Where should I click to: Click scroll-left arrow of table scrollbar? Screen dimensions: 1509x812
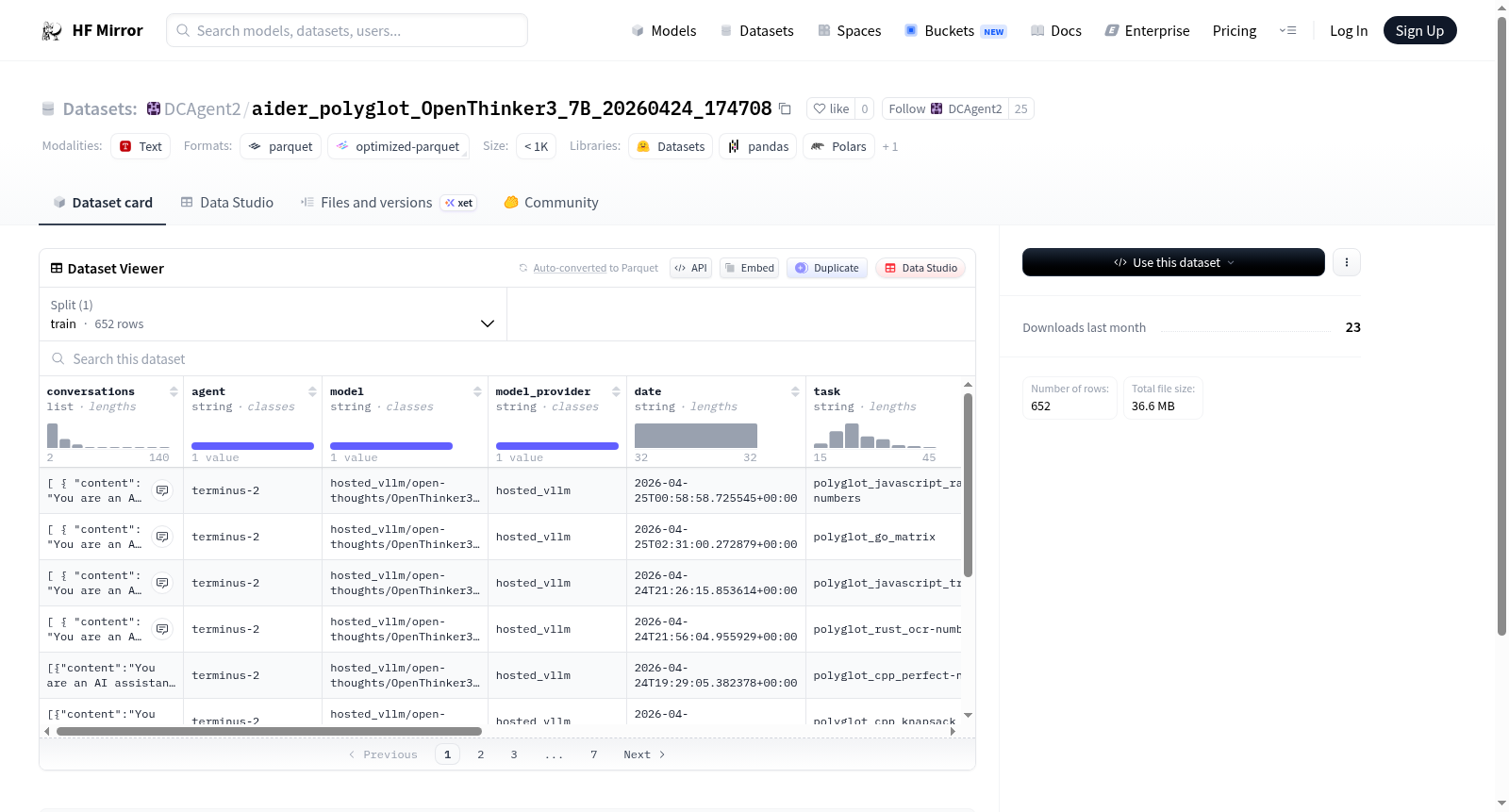(x=46, y=731)
